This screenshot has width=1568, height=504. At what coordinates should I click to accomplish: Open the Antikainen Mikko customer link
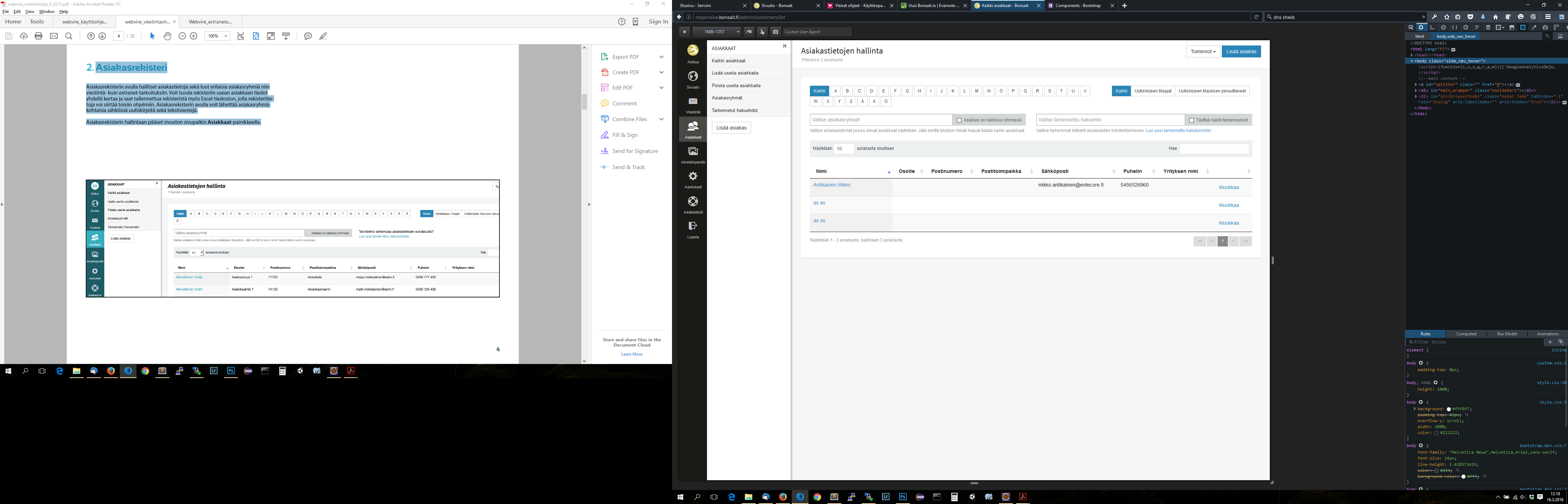(832, 185)
